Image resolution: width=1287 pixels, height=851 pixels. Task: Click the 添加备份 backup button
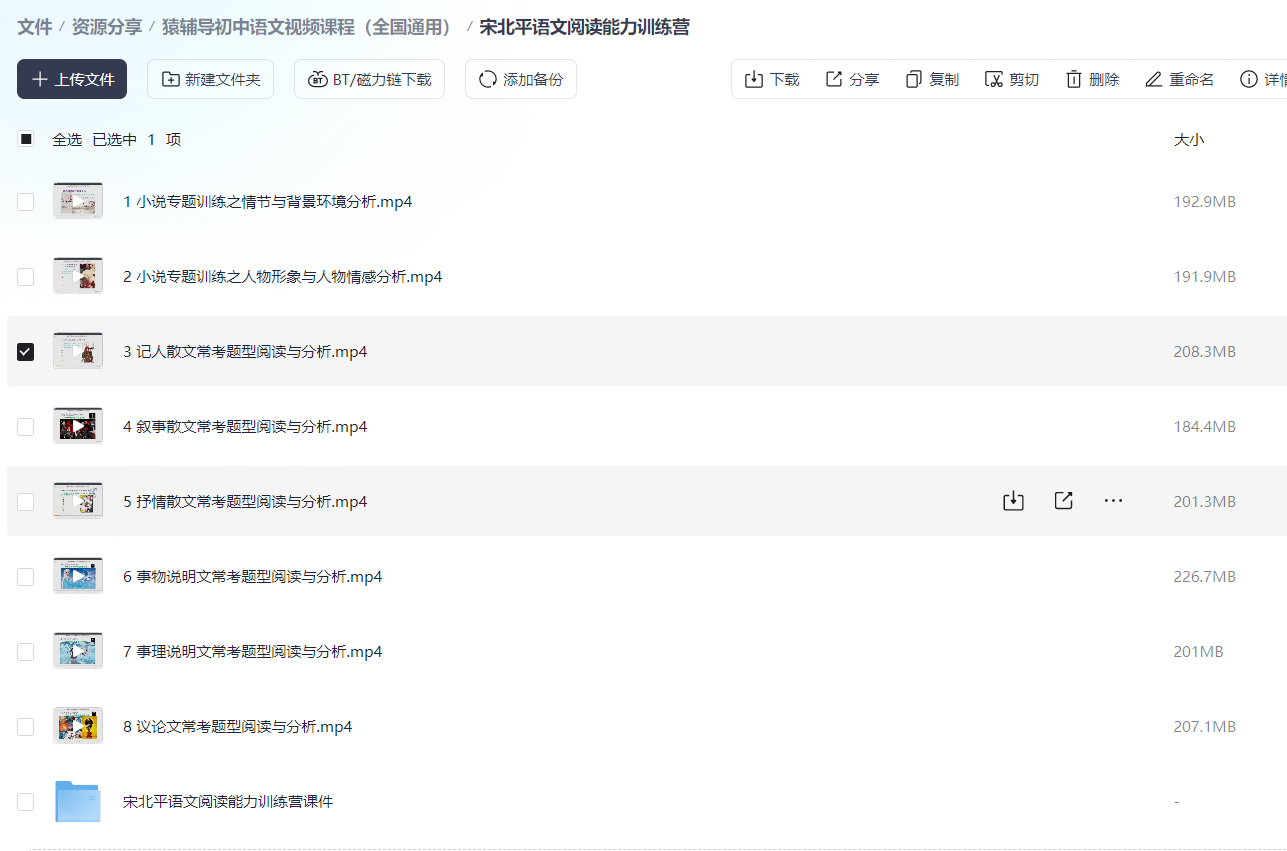tap(520, 79)
